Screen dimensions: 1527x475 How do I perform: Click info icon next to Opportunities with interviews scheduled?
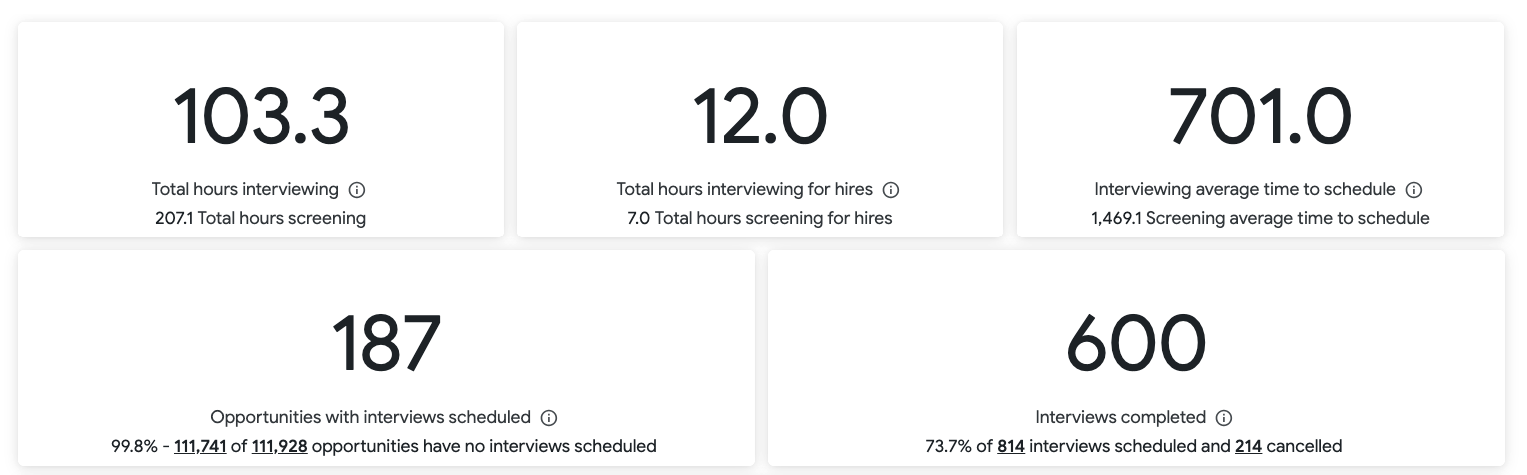[x=549, y=417]
